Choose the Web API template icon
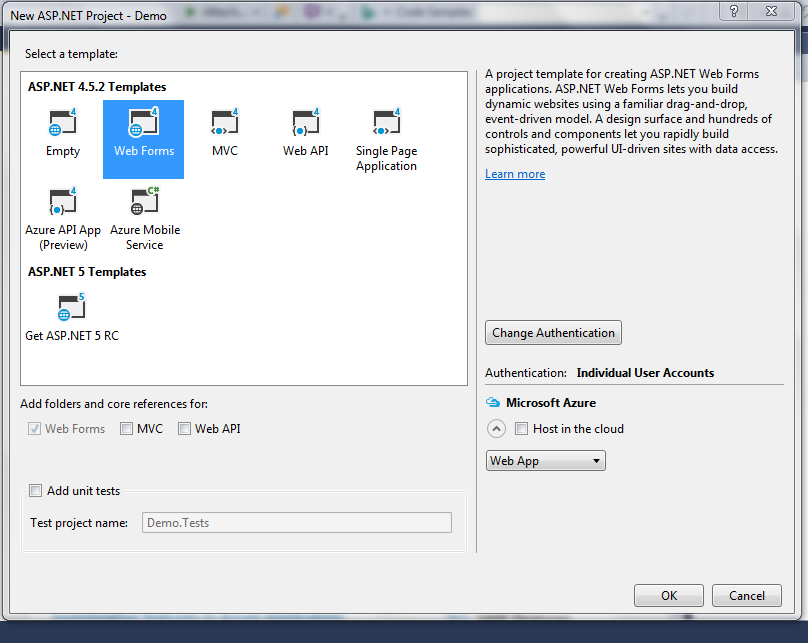The height and width of the screenshot is (643, 808). [306, 122]
